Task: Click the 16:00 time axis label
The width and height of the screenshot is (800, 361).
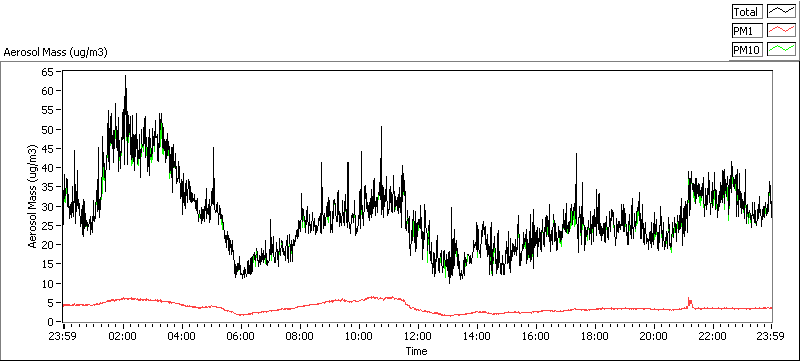Action: [536, 337]
